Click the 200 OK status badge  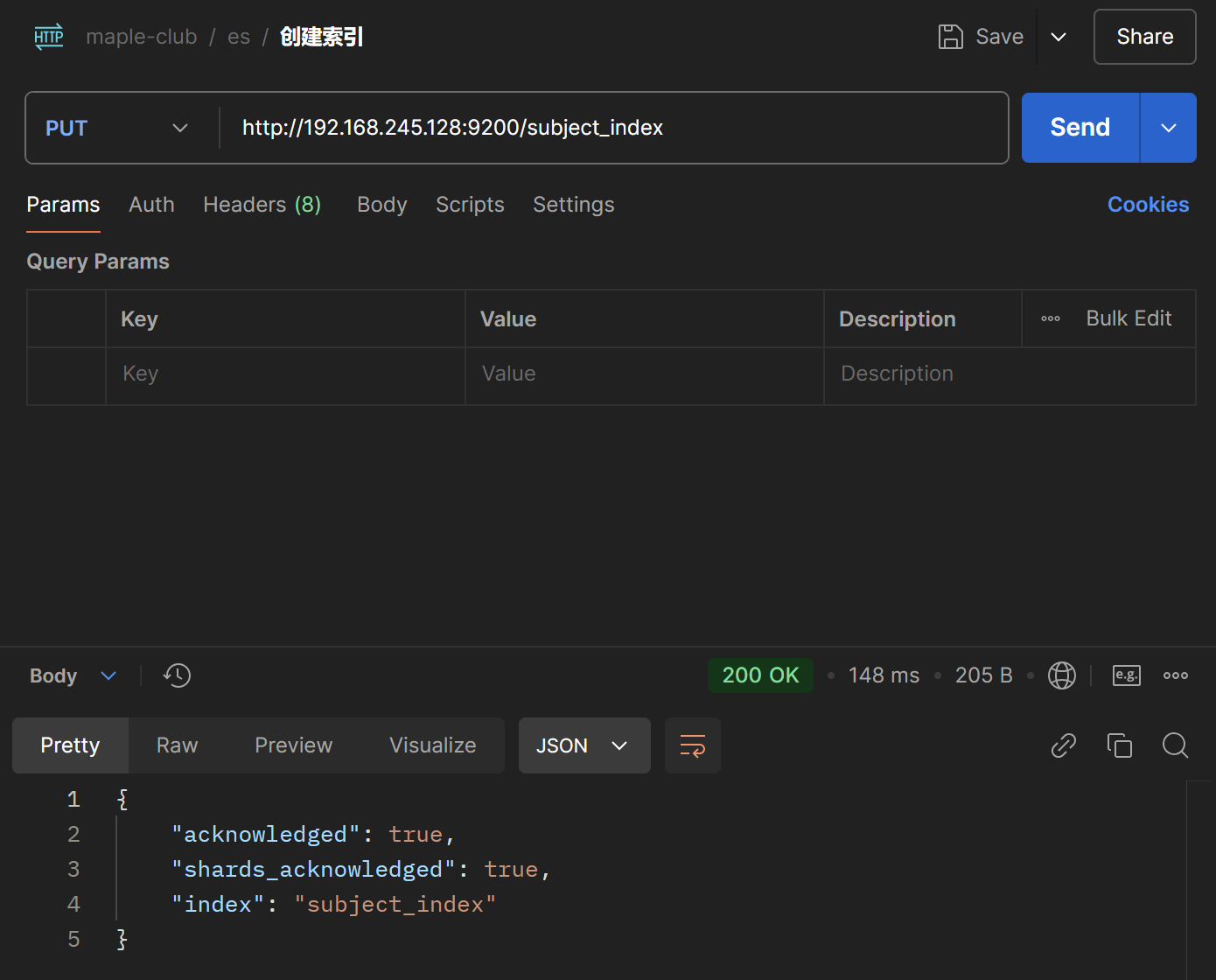pyautogui.click(x=761, y=675)
